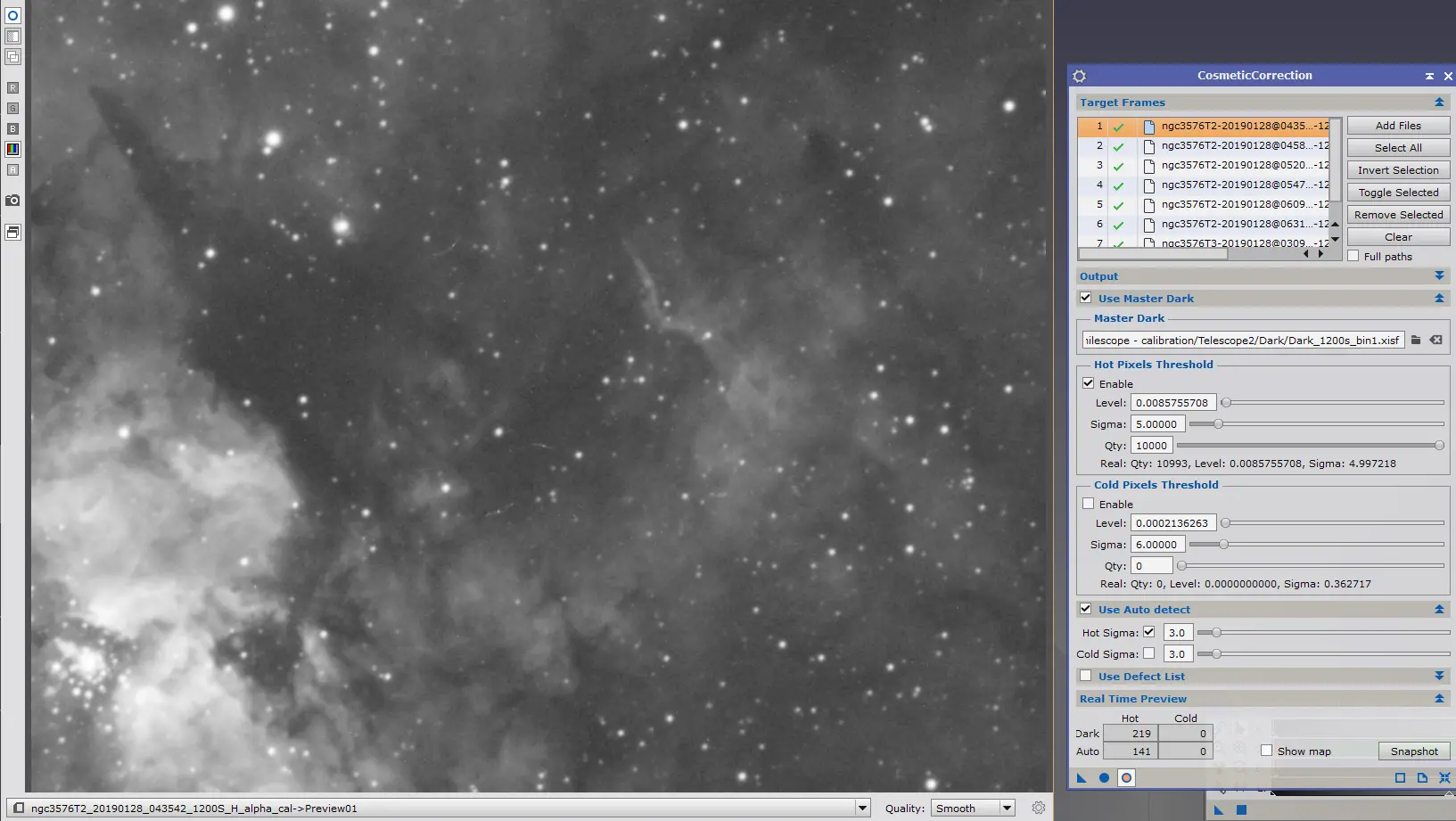Image resolution: width=1456 pixels, height=821 pixels.
Task: Click the new instance triangle icon
Action: (x=1082, y=778)
